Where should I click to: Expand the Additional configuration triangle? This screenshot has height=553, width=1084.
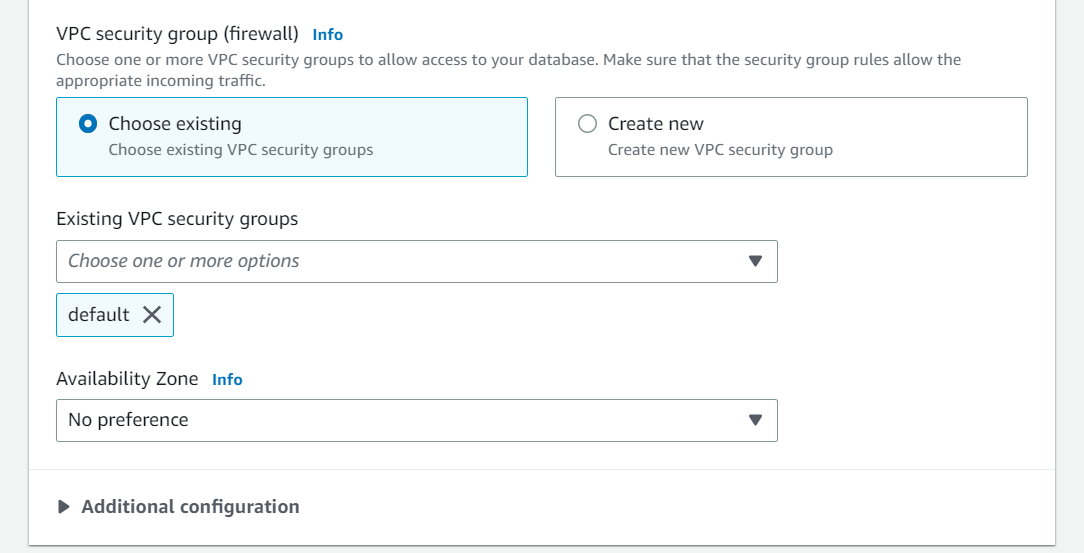[x=64, y=507]
